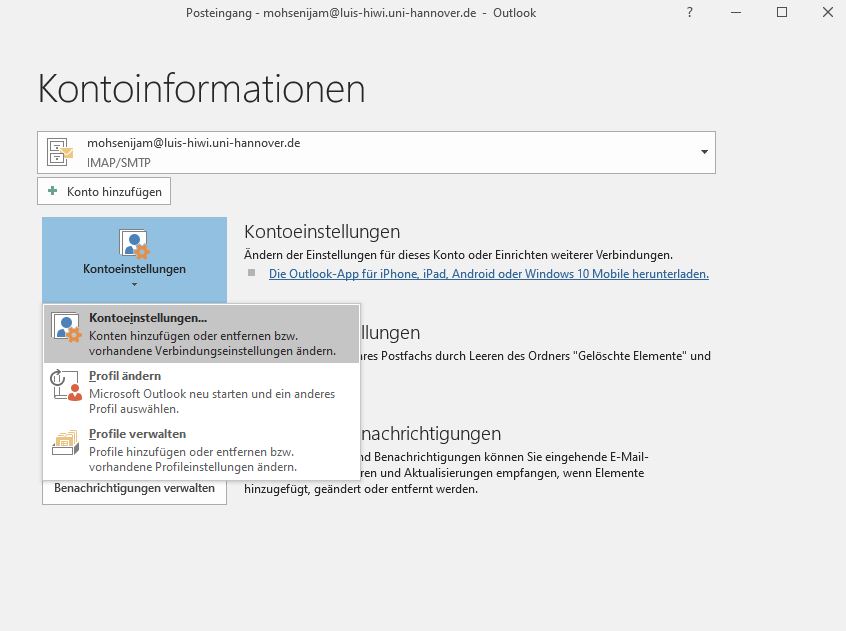The width and height of the screenshot is (846, 631).
Task: Click the Profil ändern icon
Action: pyautogui.click(x=66, y=385)
